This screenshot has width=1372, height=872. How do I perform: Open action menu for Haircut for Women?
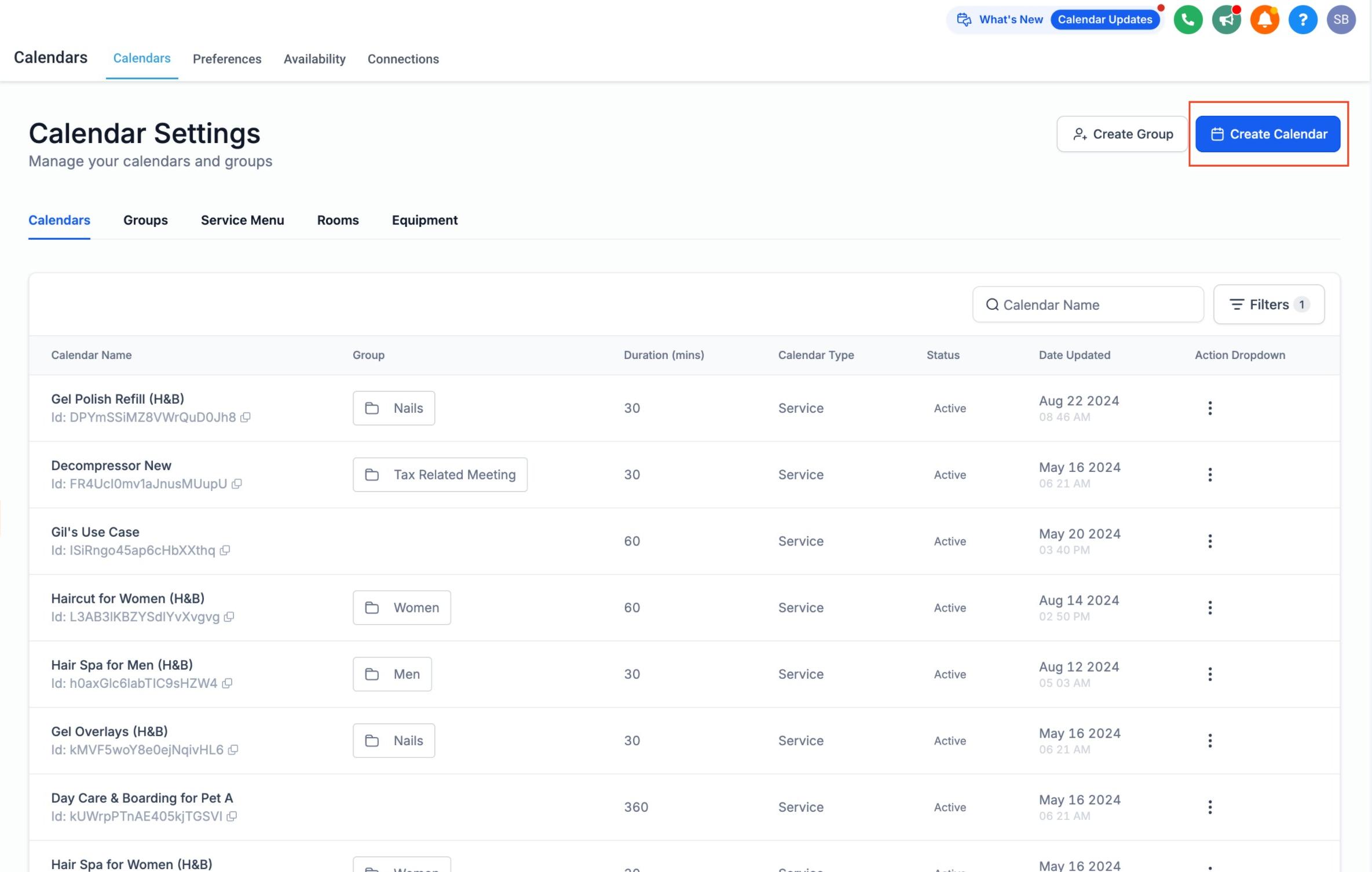(x=1210, y=608)
